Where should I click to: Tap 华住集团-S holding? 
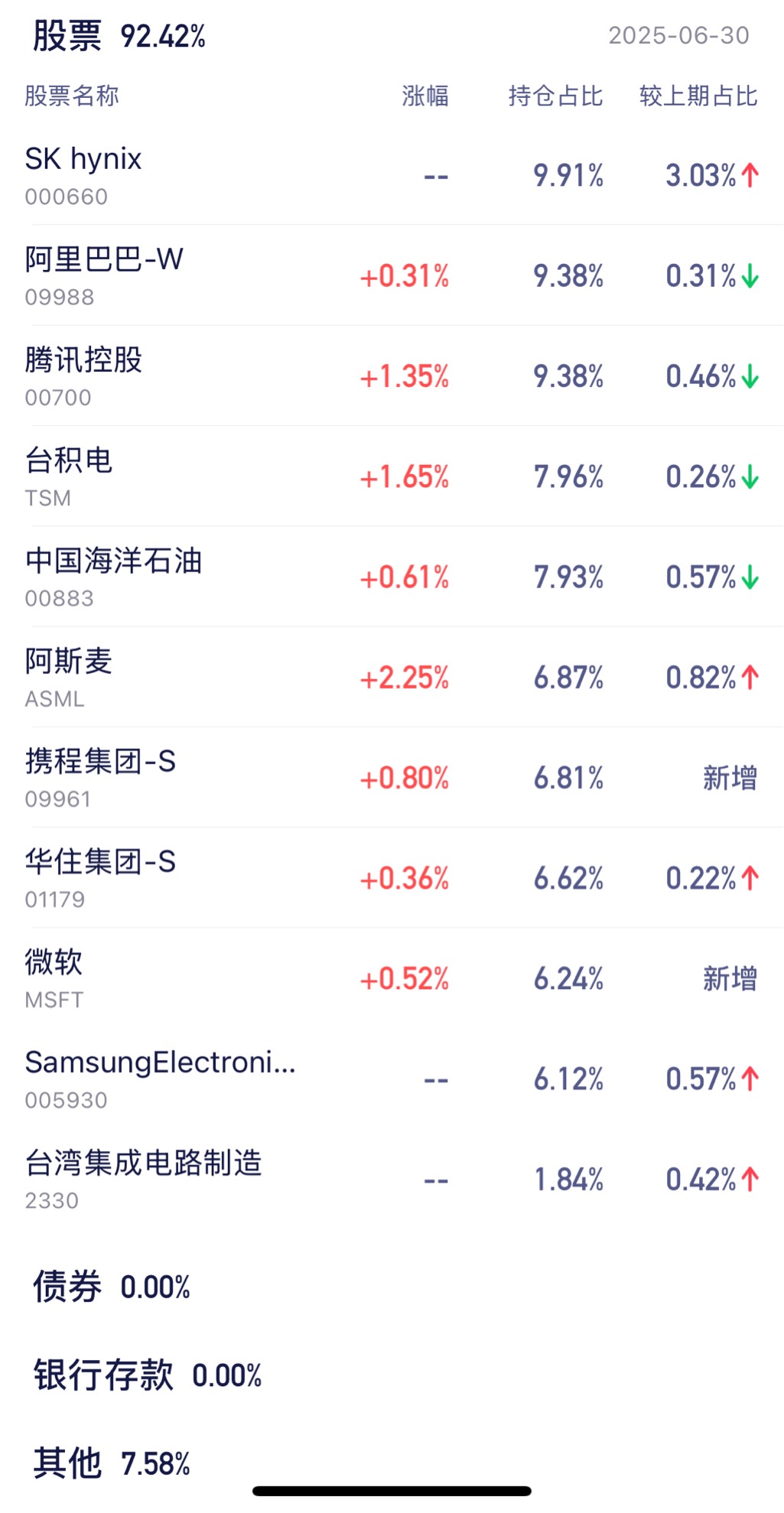coord(392,877)
